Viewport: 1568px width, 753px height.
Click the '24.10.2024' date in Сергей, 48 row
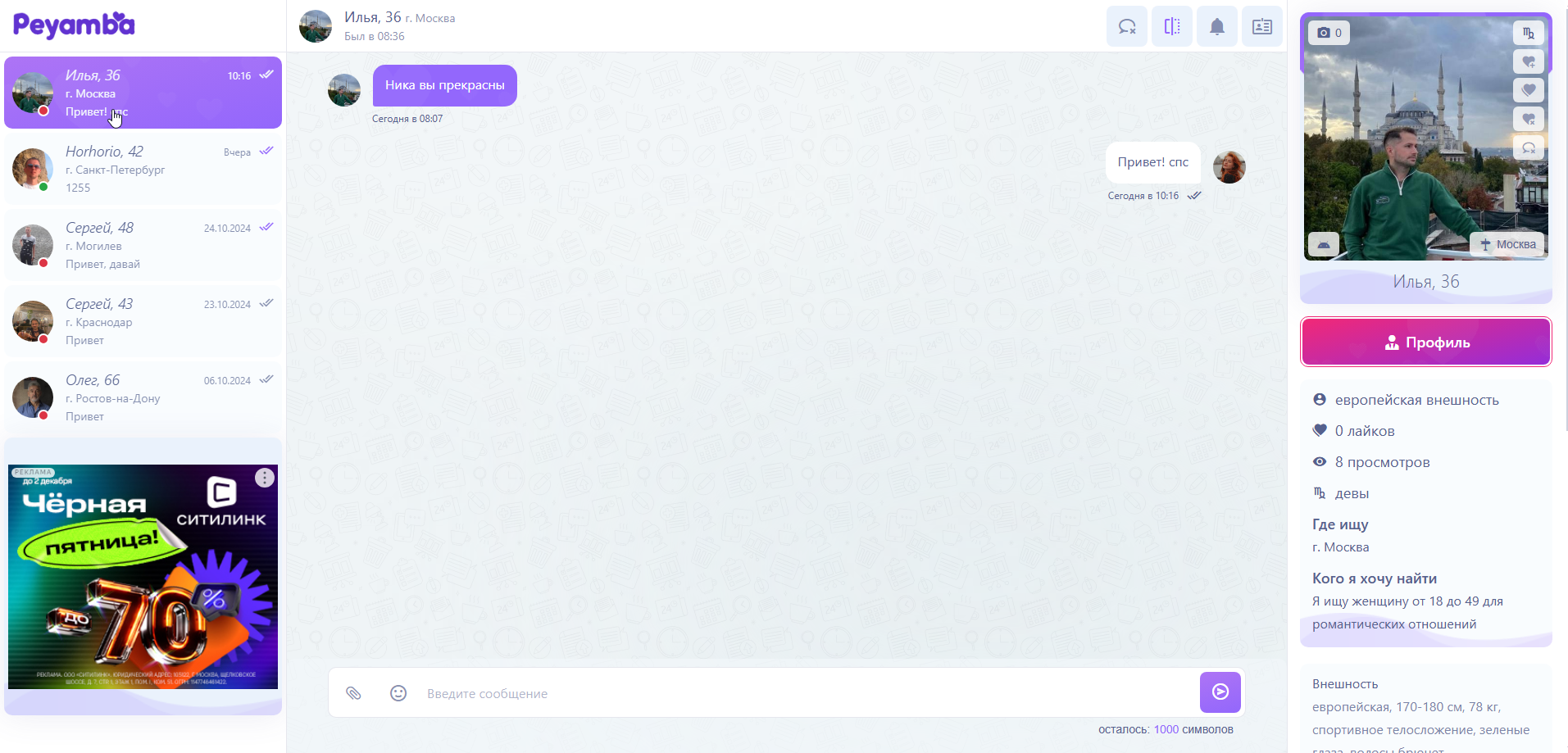(x=227, y=229)
